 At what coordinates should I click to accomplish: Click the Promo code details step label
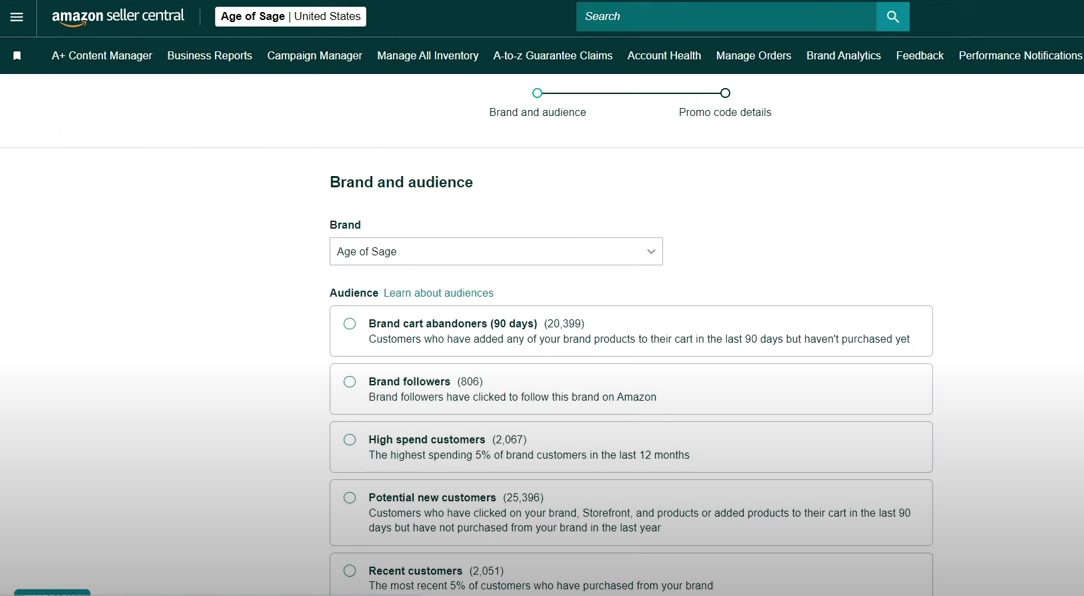[725, 112]
